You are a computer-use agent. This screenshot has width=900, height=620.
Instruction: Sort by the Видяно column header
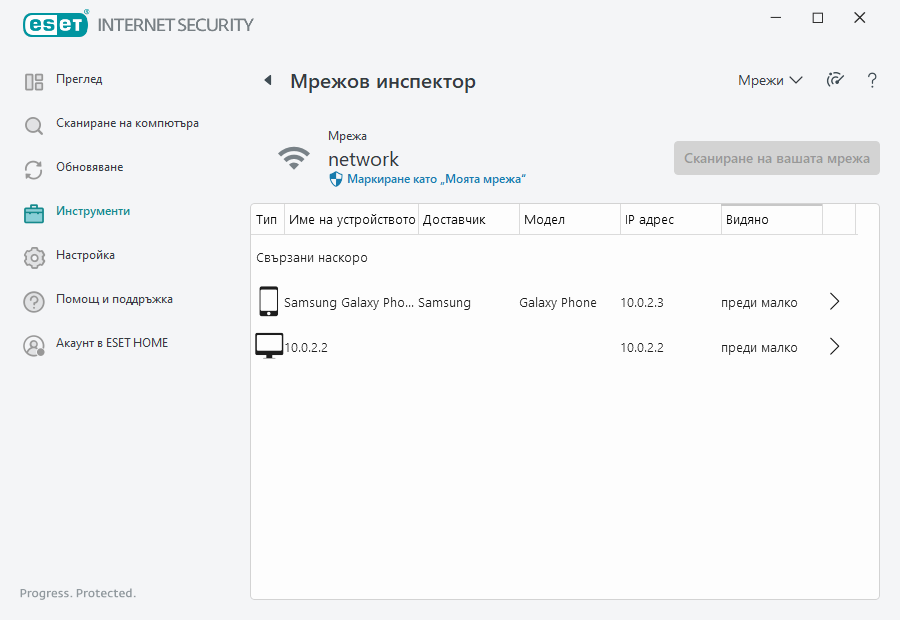click(x=771, y=220)
